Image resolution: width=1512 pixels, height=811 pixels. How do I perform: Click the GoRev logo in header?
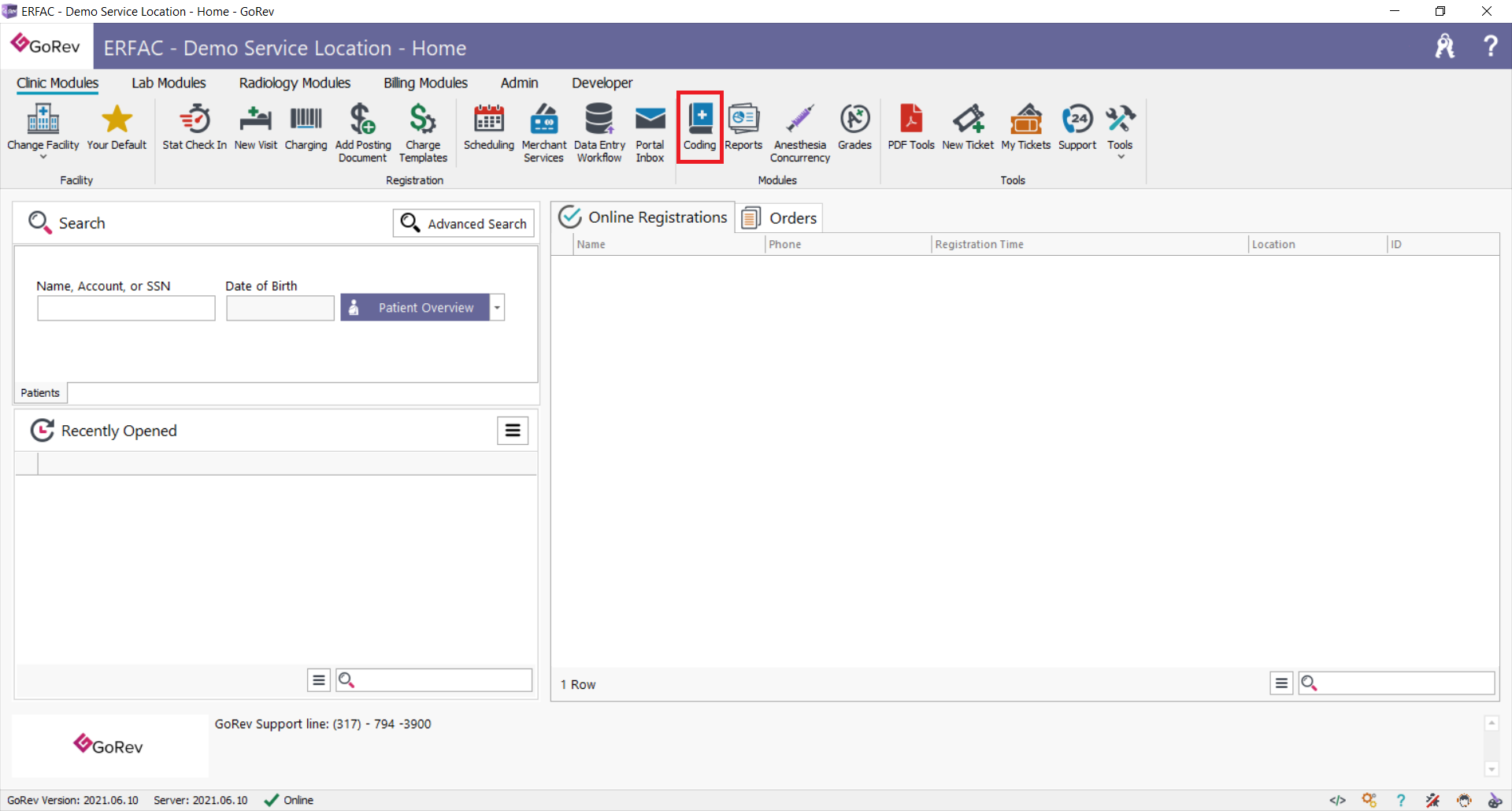coord(46,46)
